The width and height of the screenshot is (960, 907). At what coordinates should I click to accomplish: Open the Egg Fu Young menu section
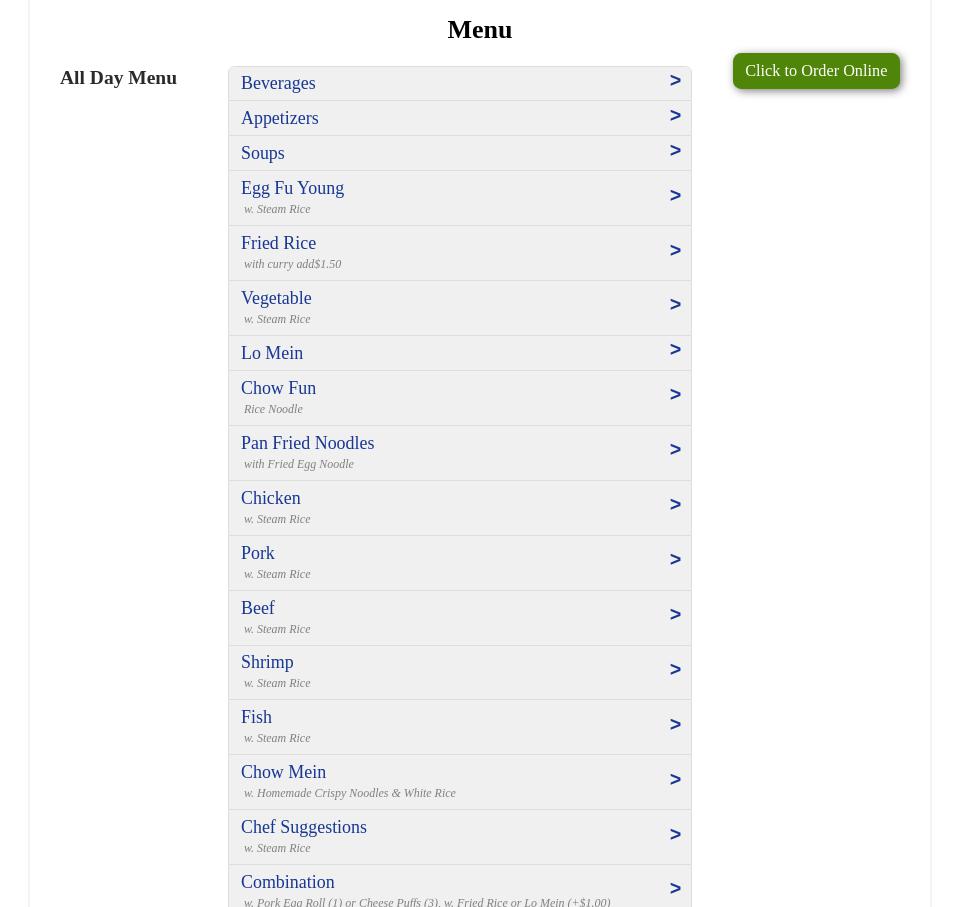(292, 188)
